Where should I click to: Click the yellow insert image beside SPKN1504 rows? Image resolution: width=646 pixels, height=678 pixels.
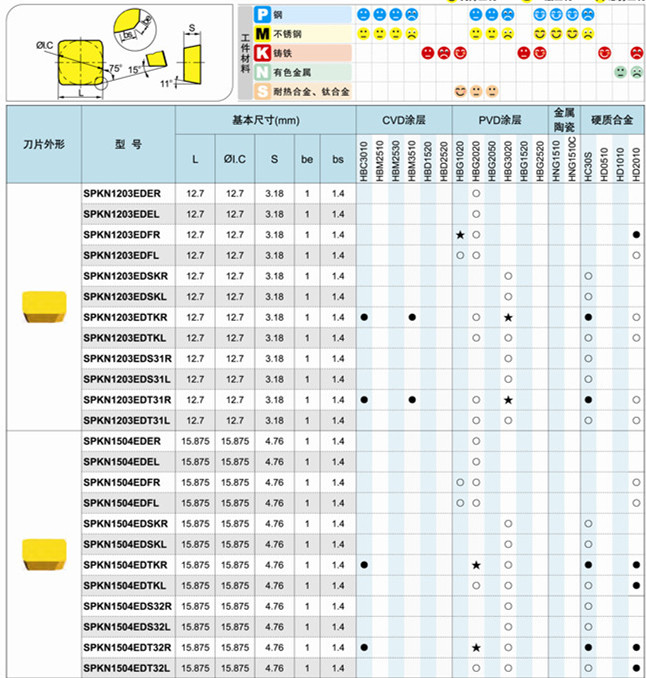[43, 553]
